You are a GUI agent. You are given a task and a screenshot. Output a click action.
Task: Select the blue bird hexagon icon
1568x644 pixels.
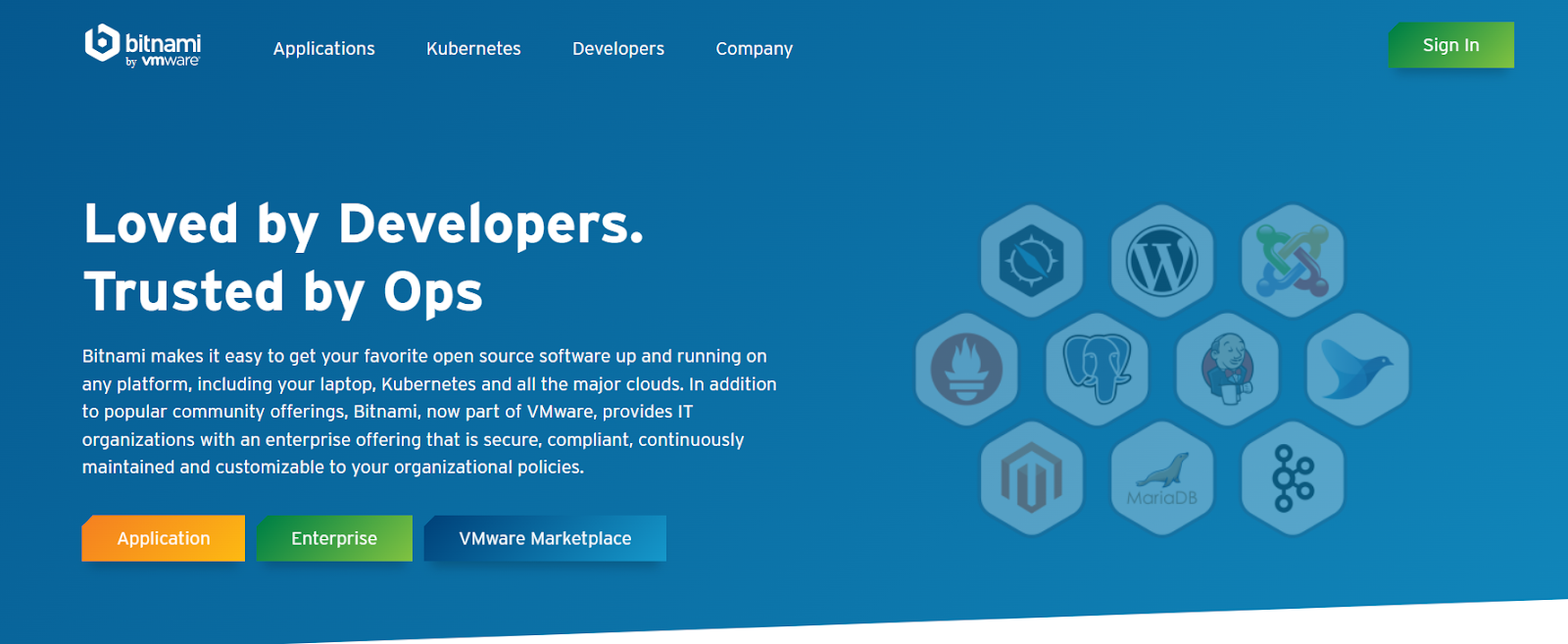coord(1358,370)
